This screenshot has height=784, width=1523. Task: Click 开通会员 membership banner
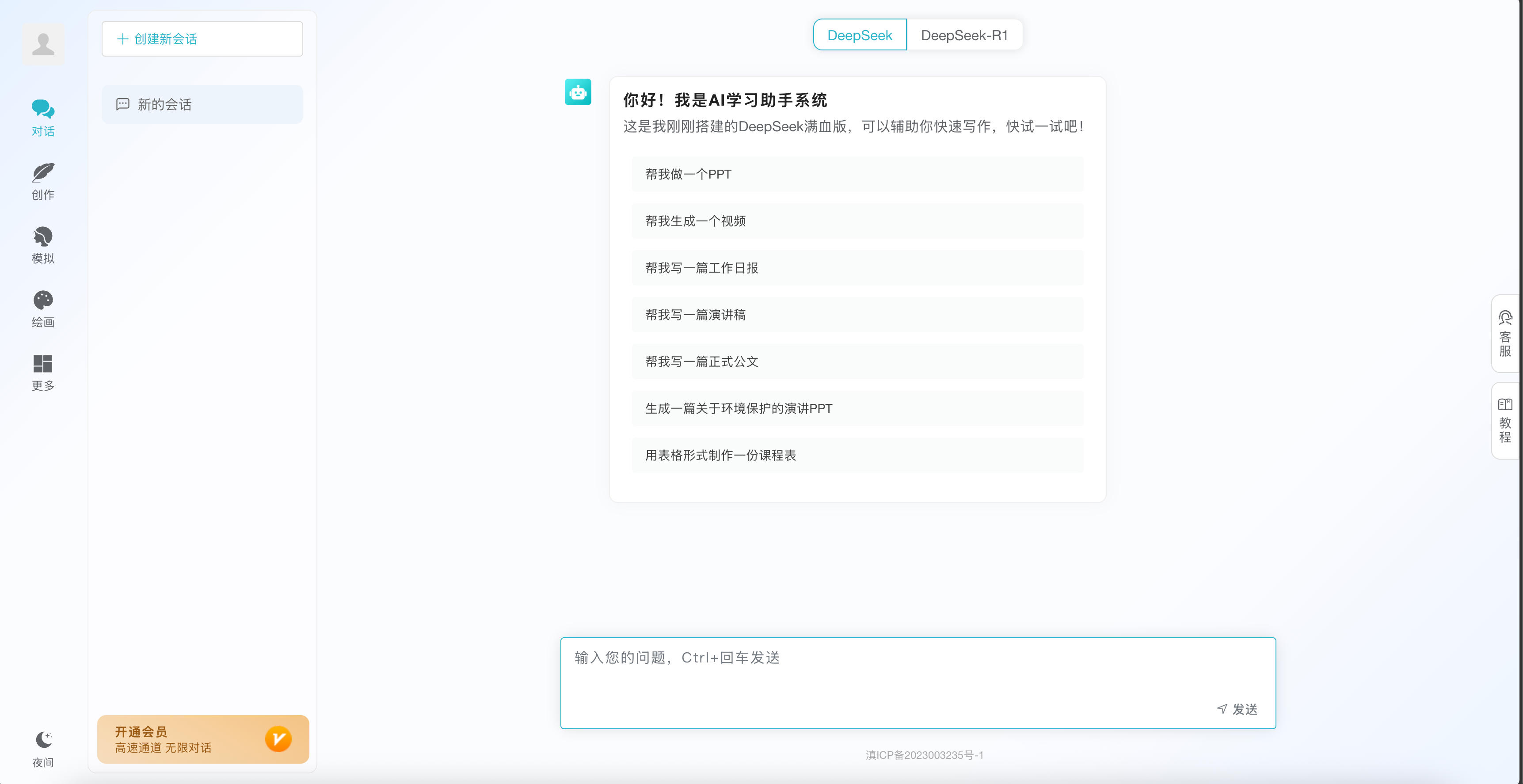[203, 739]
